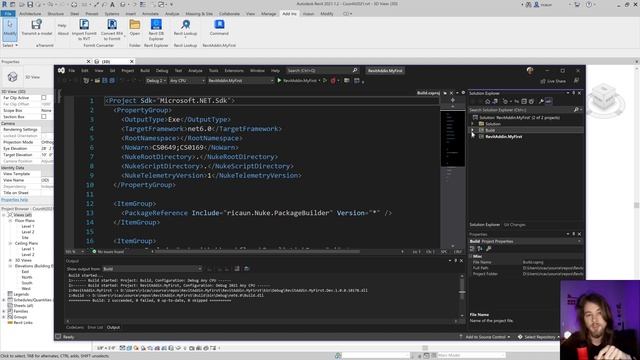Switch to CodeLens tab
Image resolution: width=640 pixels, height=360 pixels.
click(75, 327)
